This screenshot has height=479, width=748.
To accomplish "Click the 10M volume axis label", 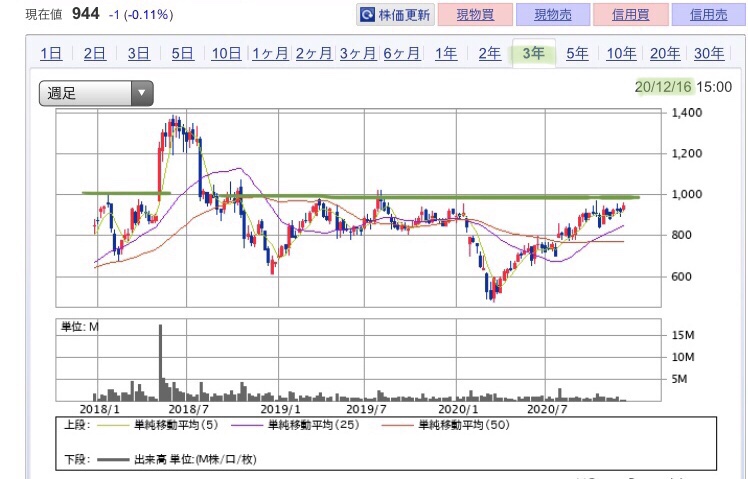I will 683,357.
